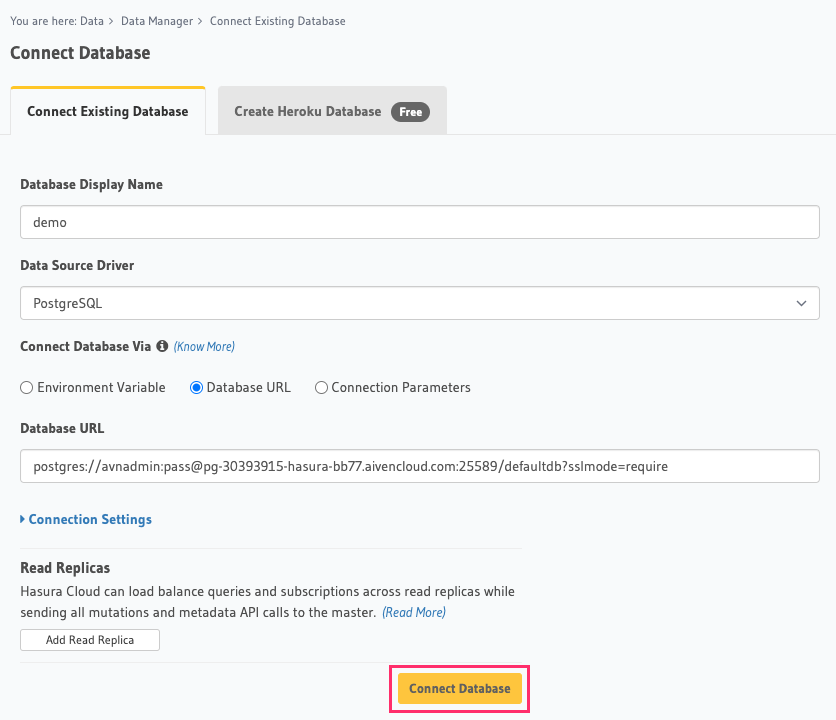Click the Free badge on Heroku tab
The width and height of the screenshot is (836, 720).
[x=410, y=112]
